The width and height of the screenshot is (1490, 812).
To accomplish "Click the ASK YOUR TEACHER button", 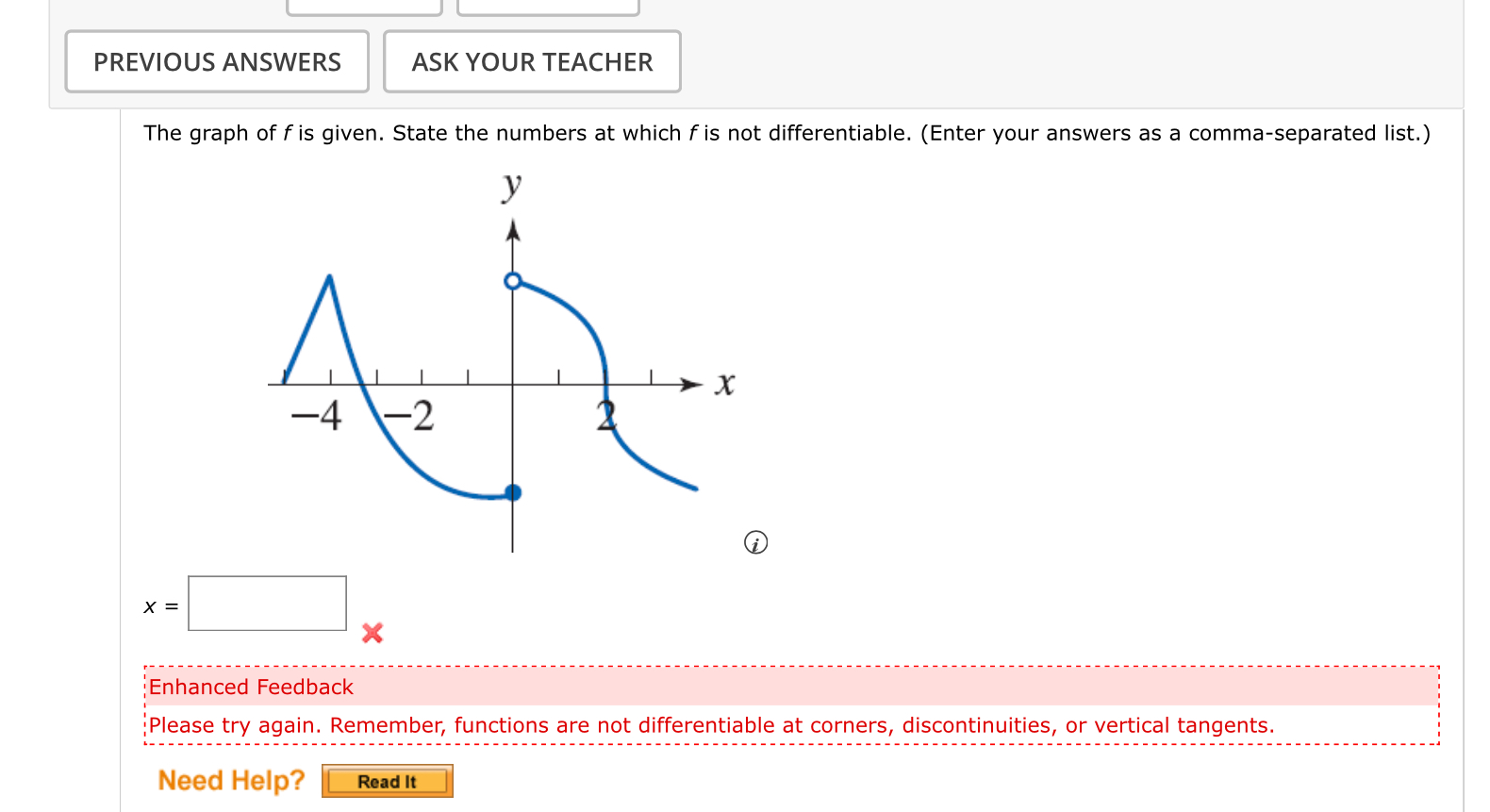I will coord(532,61).
